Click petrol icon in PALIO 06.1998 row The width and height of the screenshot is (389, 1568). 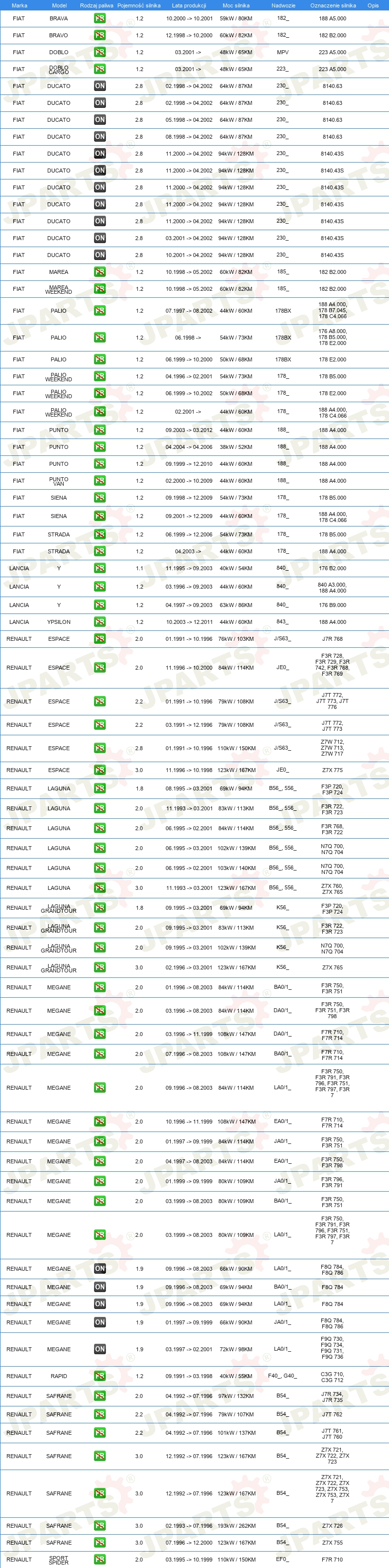[100, 338]
